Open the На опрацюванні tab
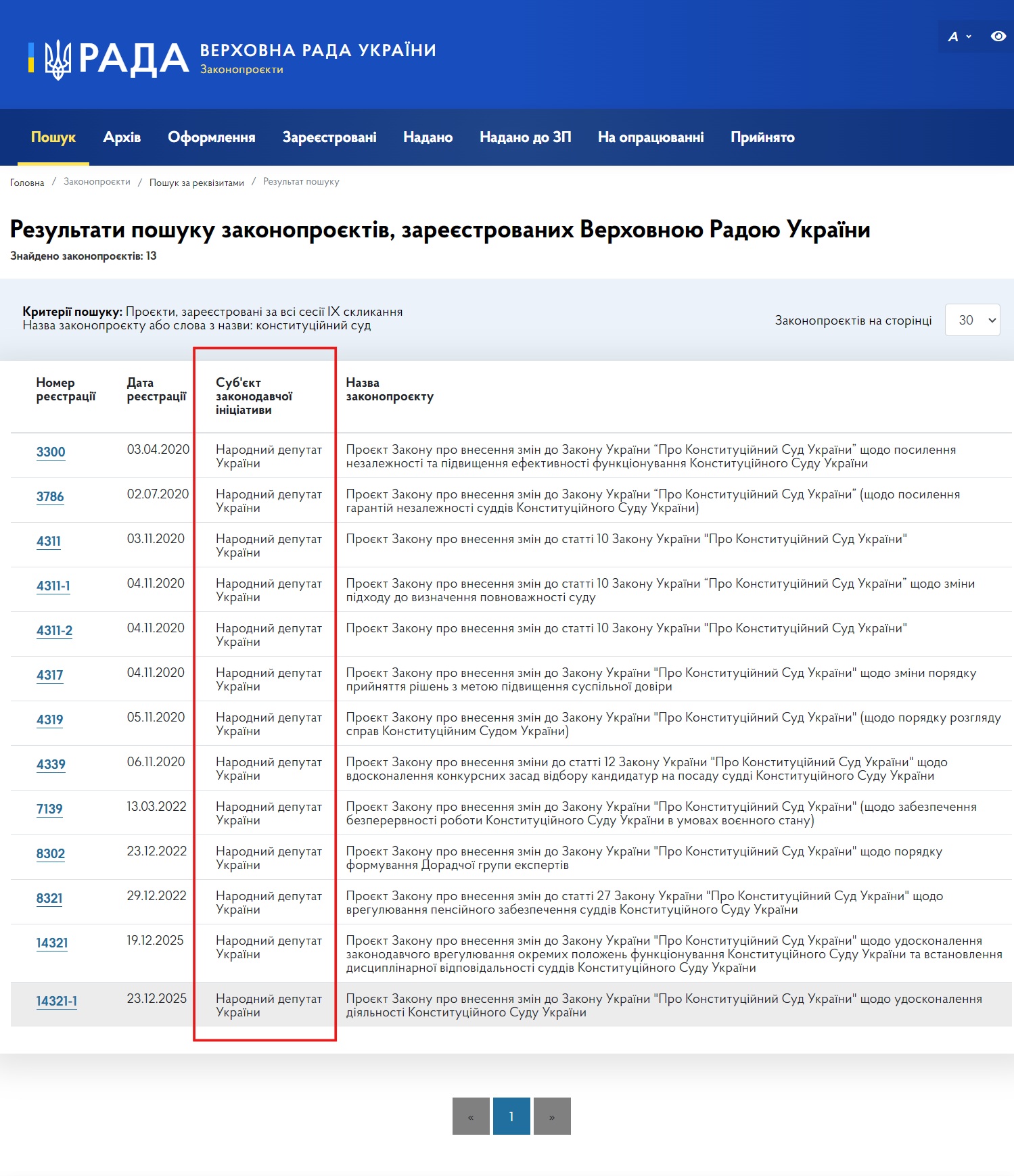Viewport: 1014px width, 1176px height. [651, 137]
